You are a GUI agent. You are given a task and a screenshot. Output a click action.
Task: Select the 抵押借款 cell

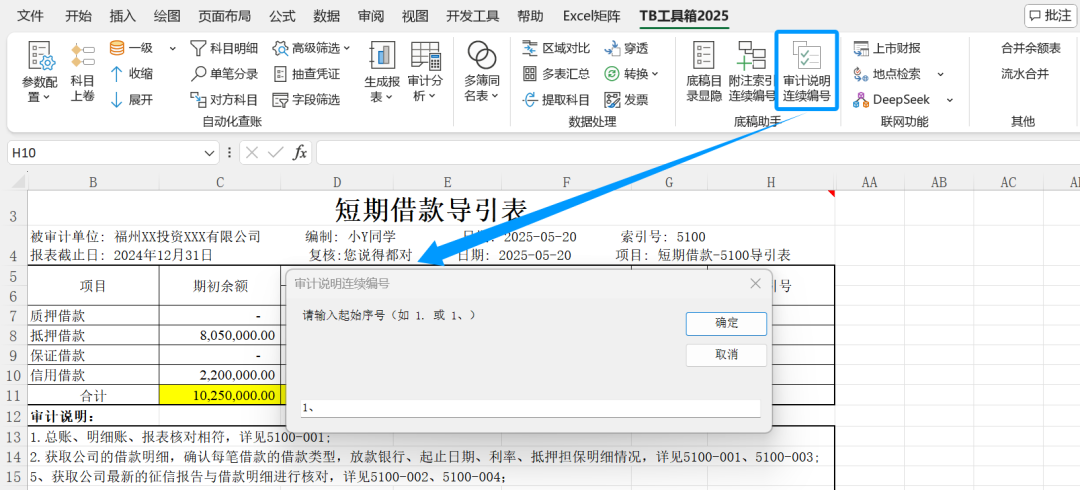[94, 336]
